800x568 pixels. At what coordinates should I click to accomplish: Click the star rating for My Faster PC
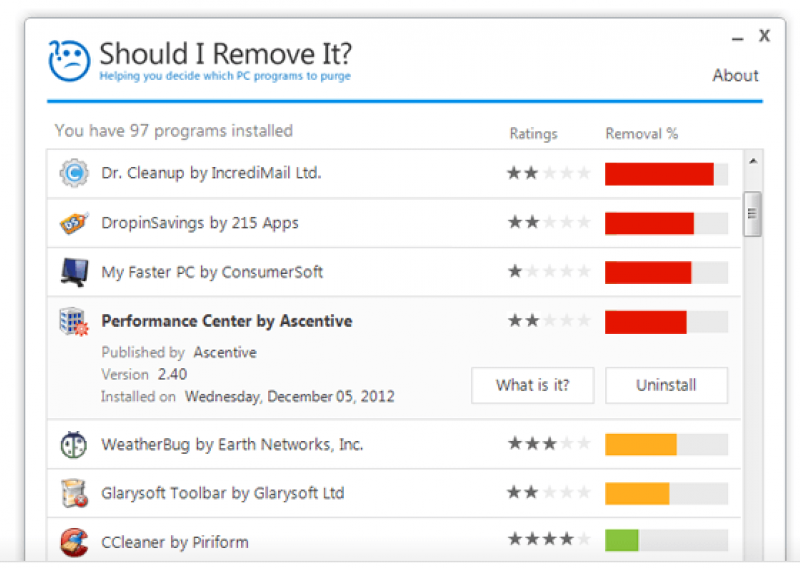pos(549,271)
